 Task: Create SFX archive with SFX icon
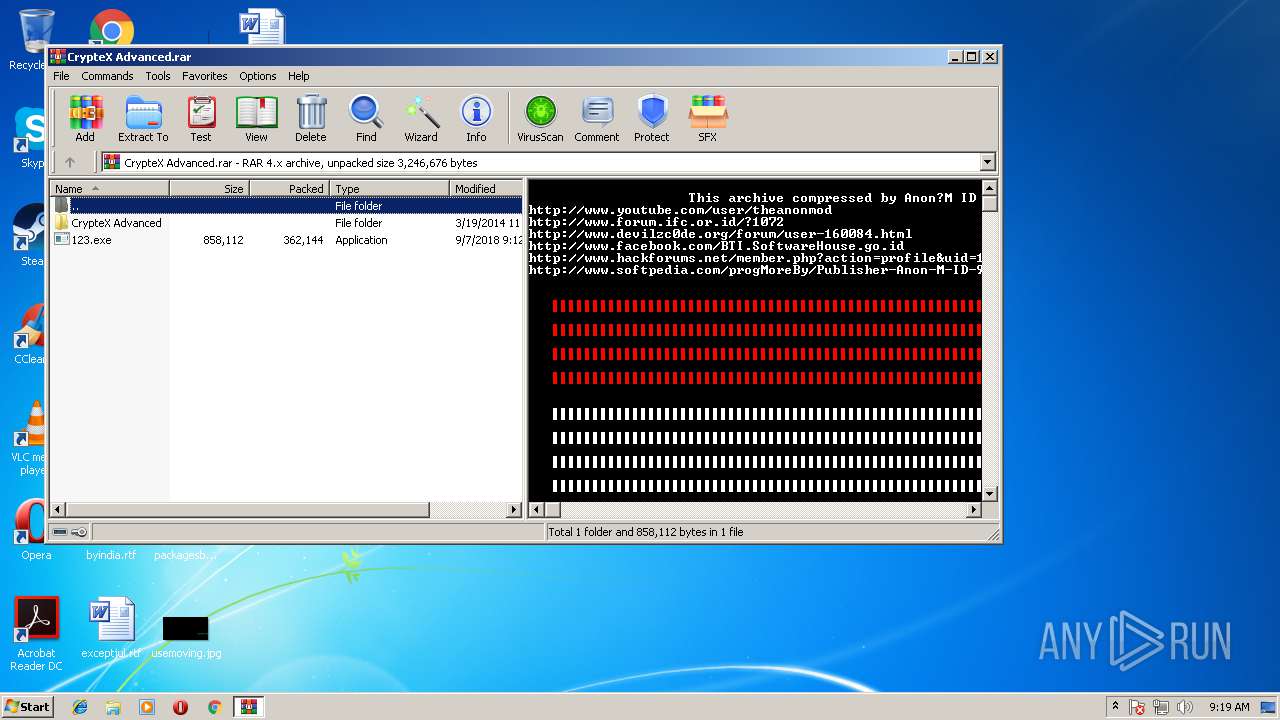(x=708, y=119)
